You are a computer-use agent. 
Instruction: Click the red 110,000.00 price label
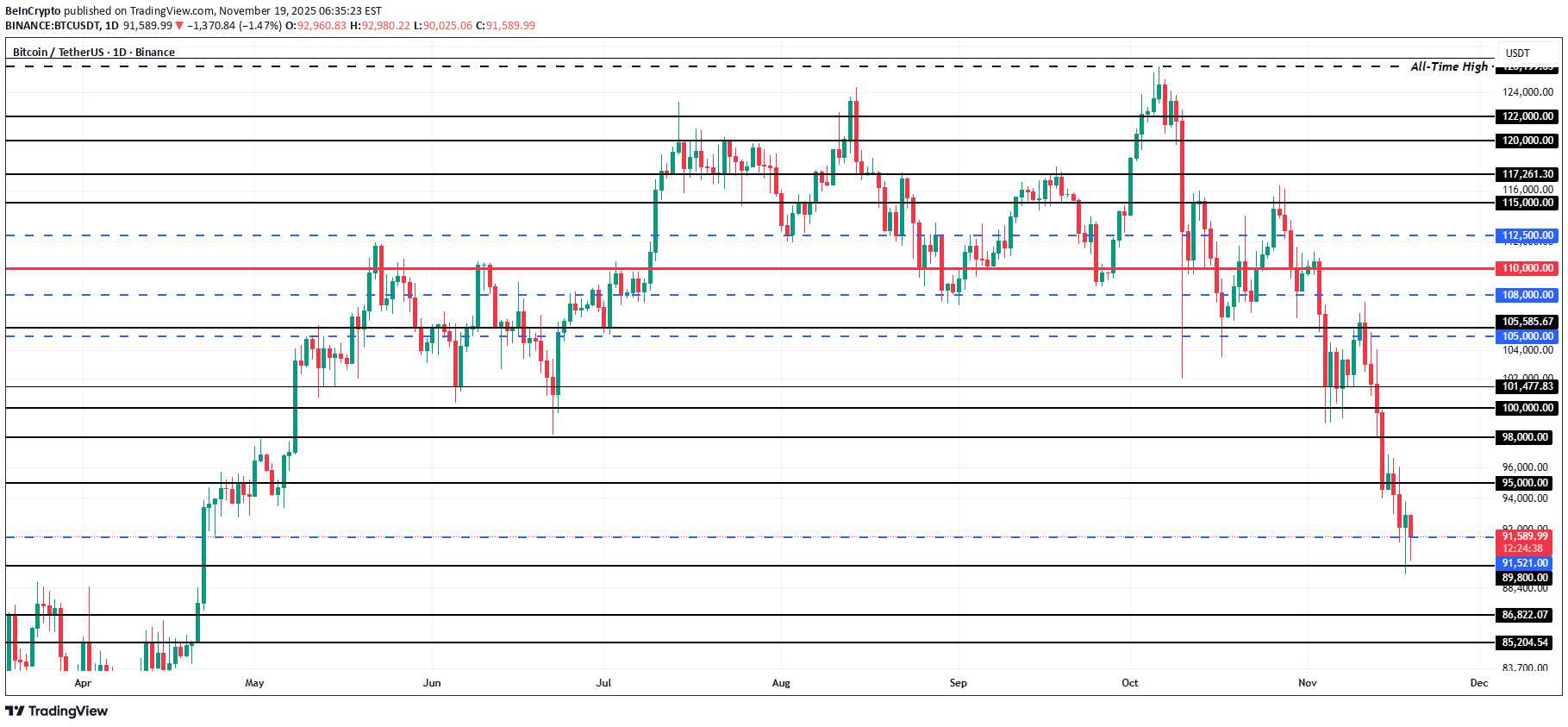click(x=1527, y=268)
